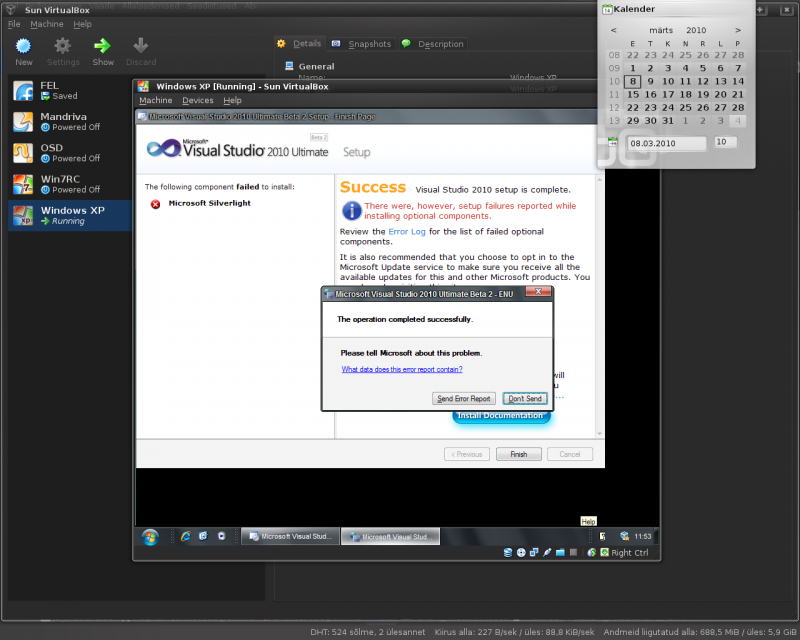This screenshot has width=800, height=640.
Task: Click the red error icon beside Microsoft Silverlight
Action: pyautogui.click(x=156, y=204)
